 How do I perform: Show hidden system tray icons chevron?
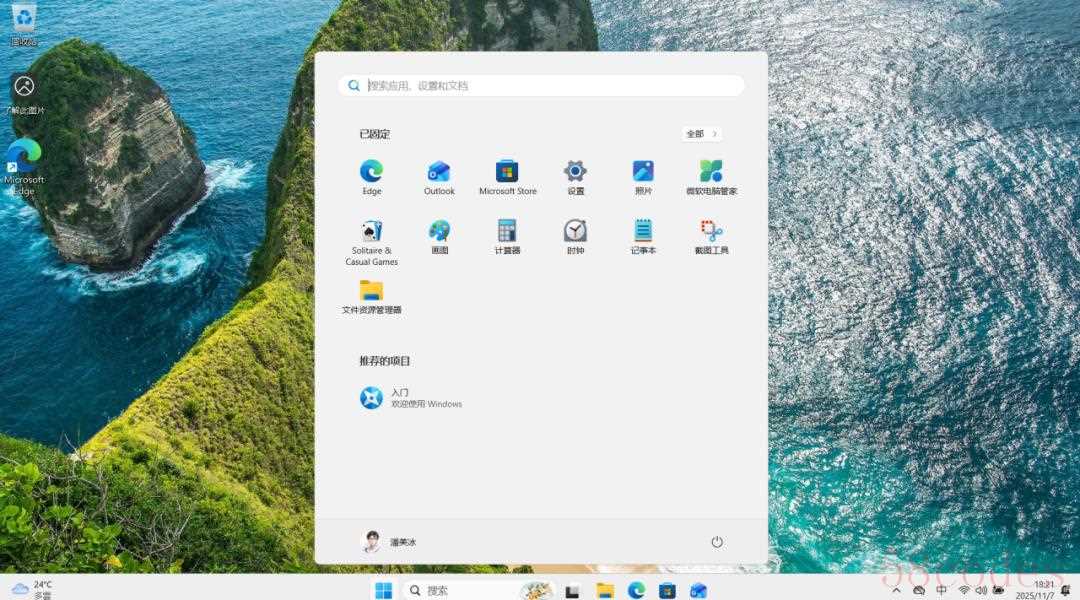(x=896, y=590)
